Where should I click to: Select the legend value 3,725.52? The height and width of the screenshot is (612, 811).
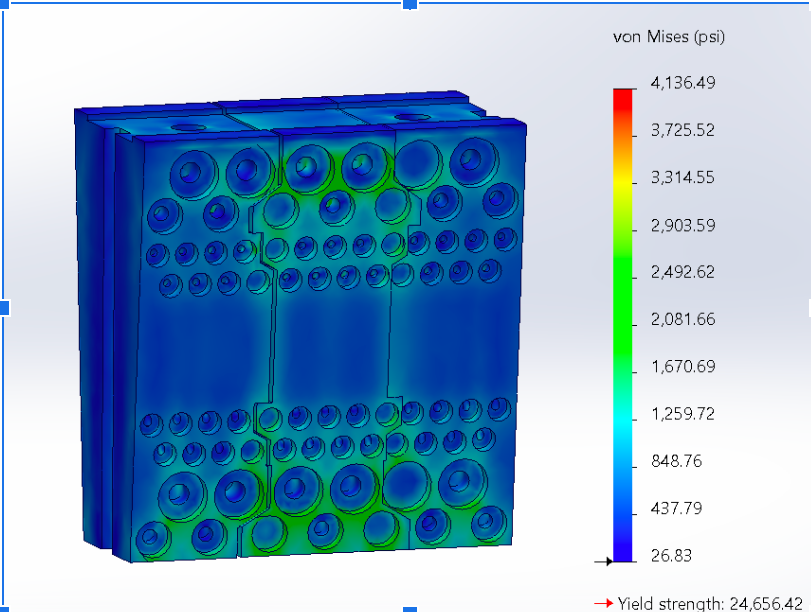tap(683, 130)
